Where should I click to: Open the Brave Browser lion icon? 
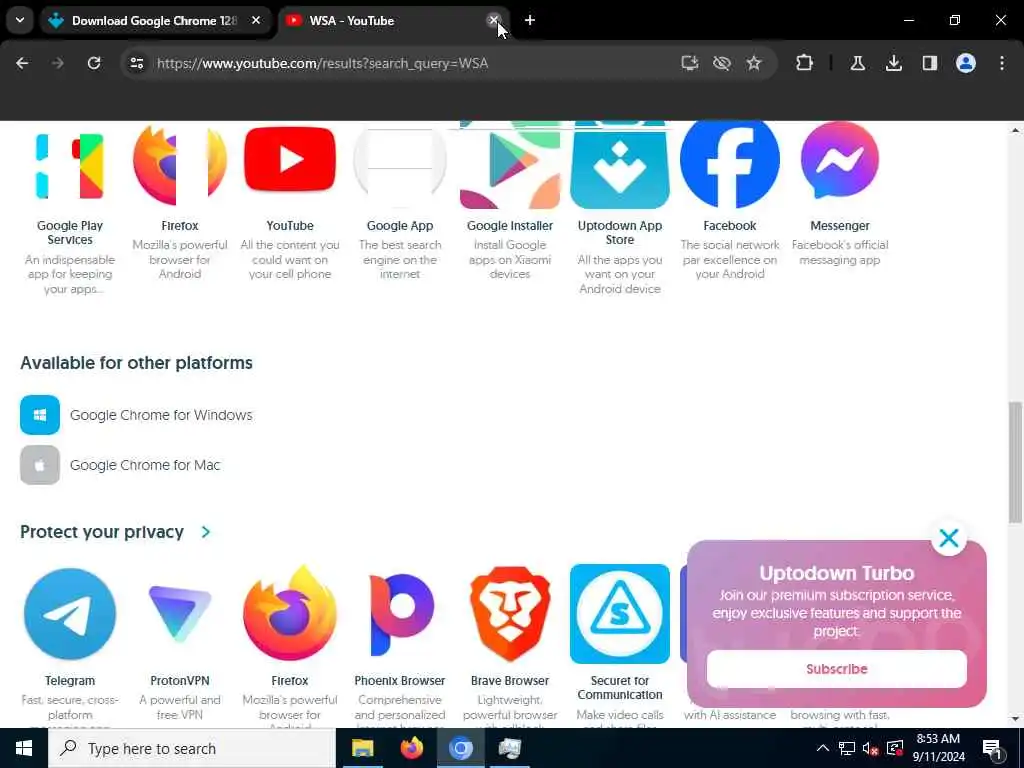click(x=510, y=614)
